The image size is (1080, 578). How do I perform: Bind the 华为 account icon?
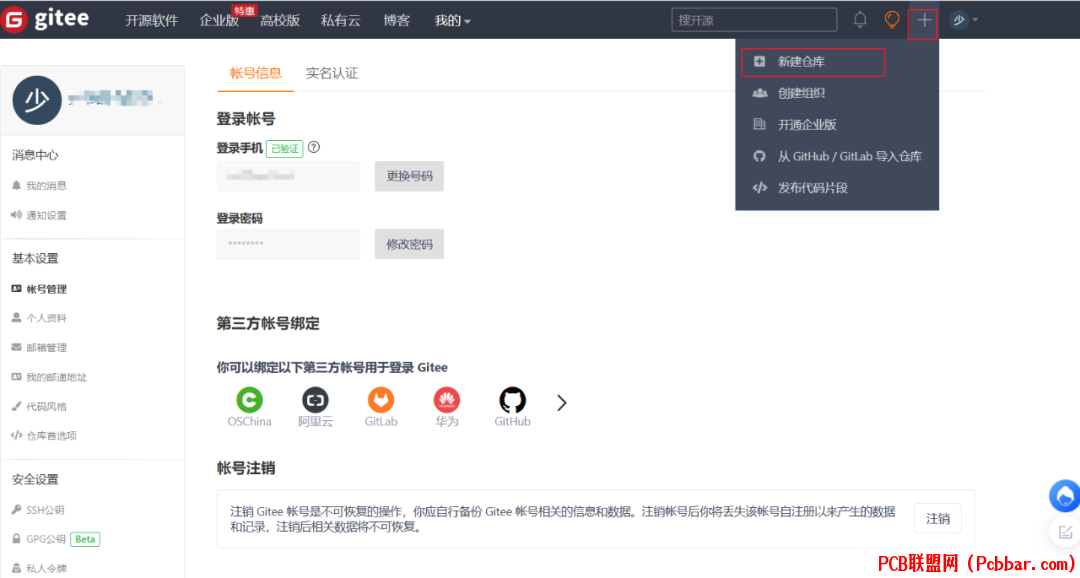(446, 400)
